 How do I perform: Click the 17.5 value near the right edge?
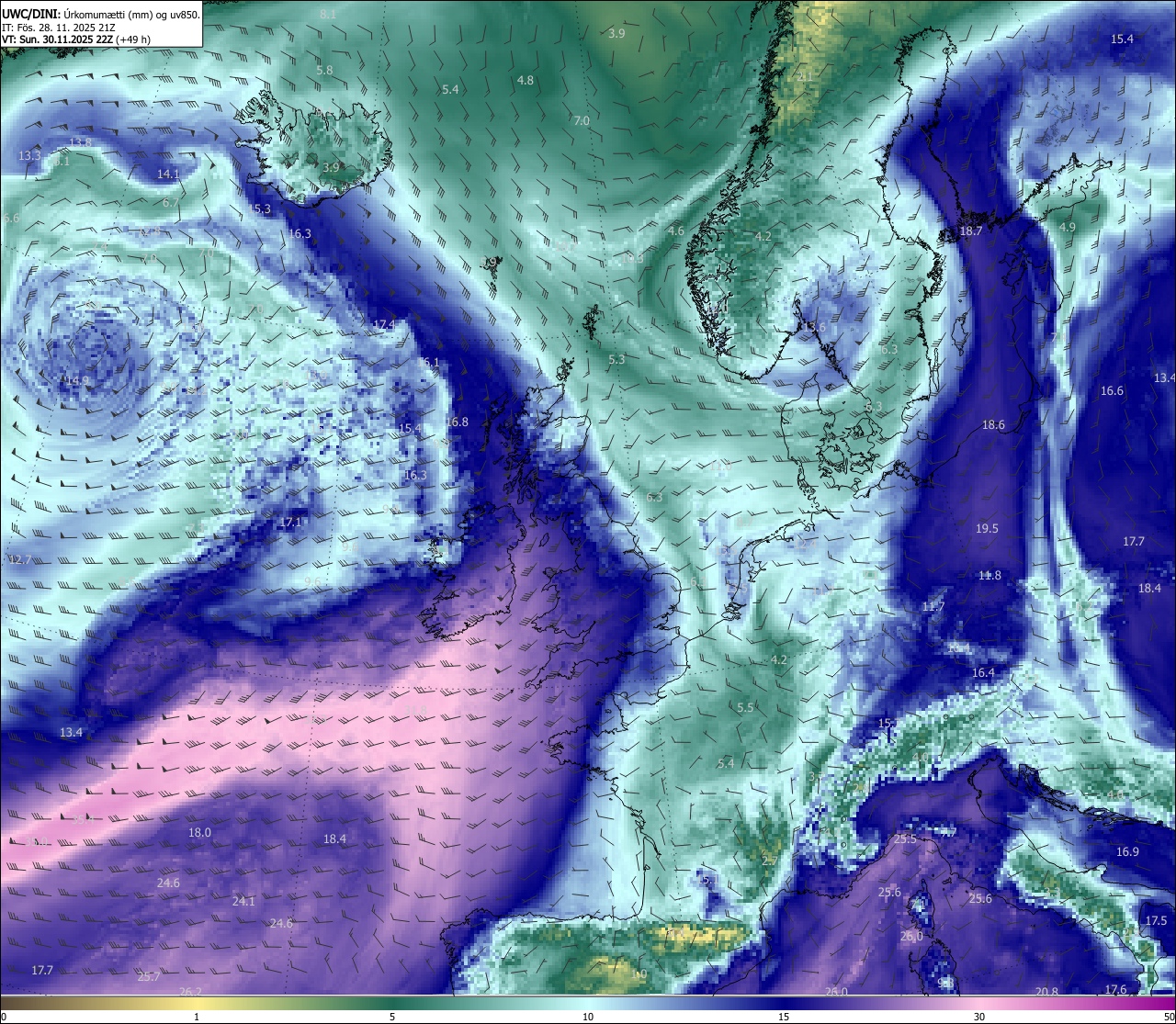tap(1156, 921)
